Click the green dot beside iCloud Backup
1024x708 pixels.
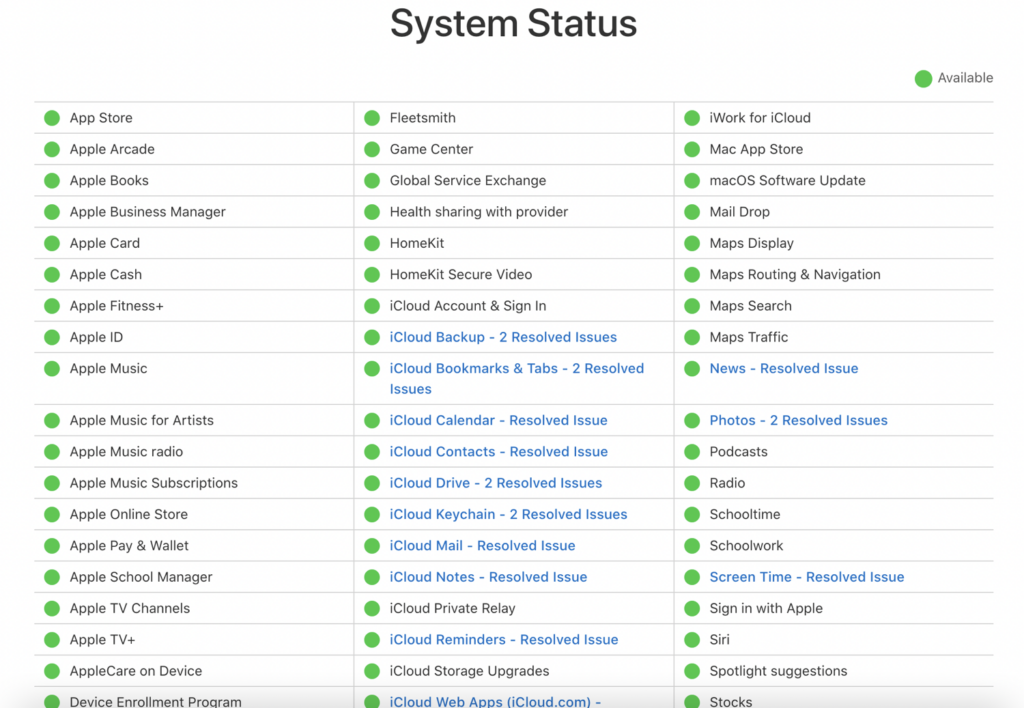click(x=372, y=338)
